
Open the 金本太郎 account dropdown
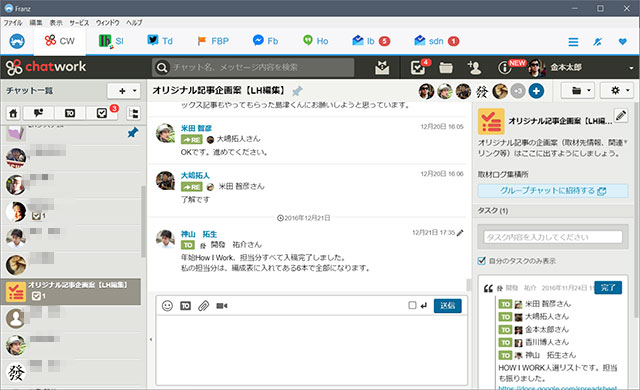click(582, 67)
